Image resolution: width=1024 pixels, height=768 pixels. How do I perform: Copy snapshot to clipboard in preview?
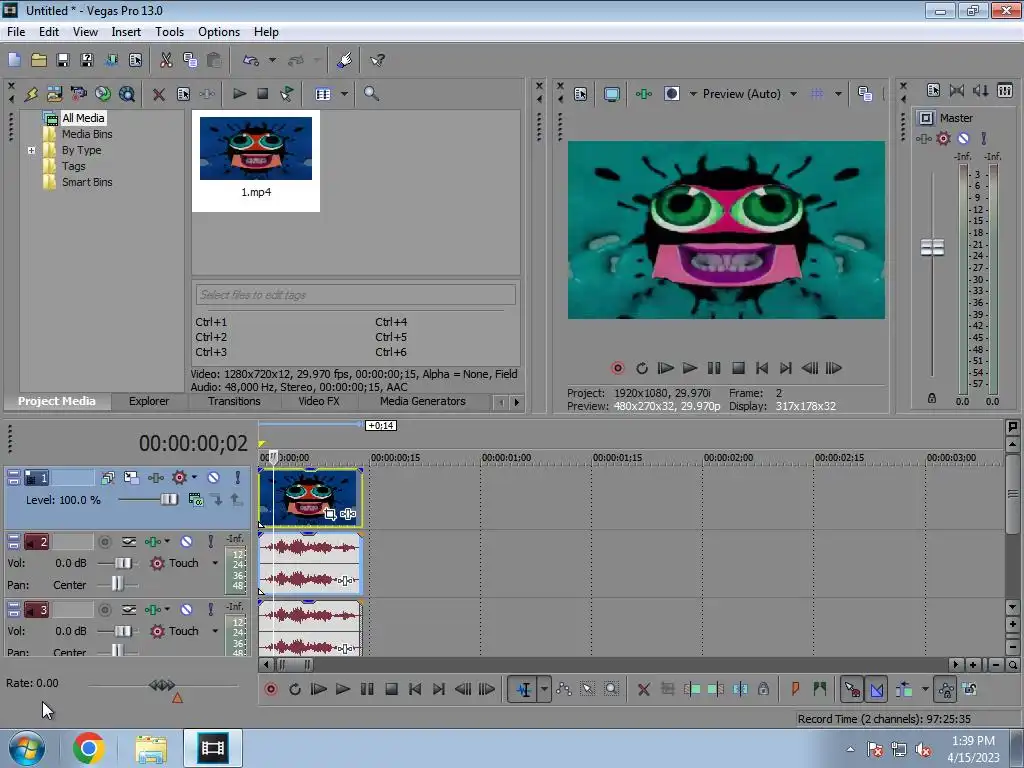865,94
